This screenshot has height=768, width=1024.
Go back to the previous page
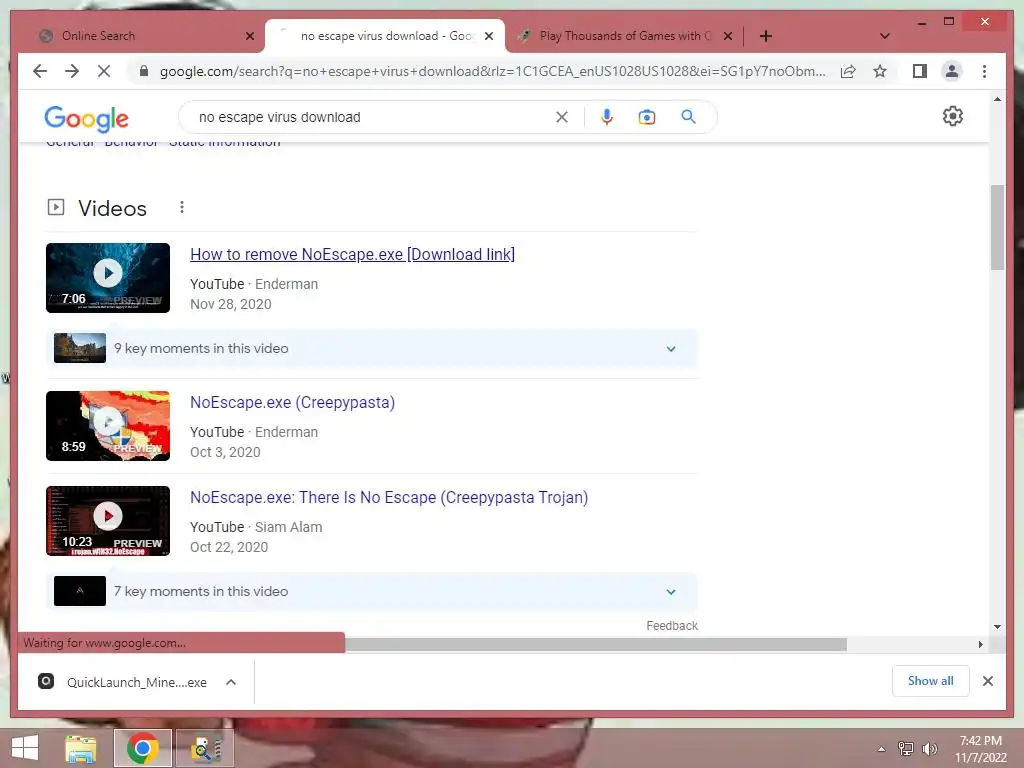40,71
